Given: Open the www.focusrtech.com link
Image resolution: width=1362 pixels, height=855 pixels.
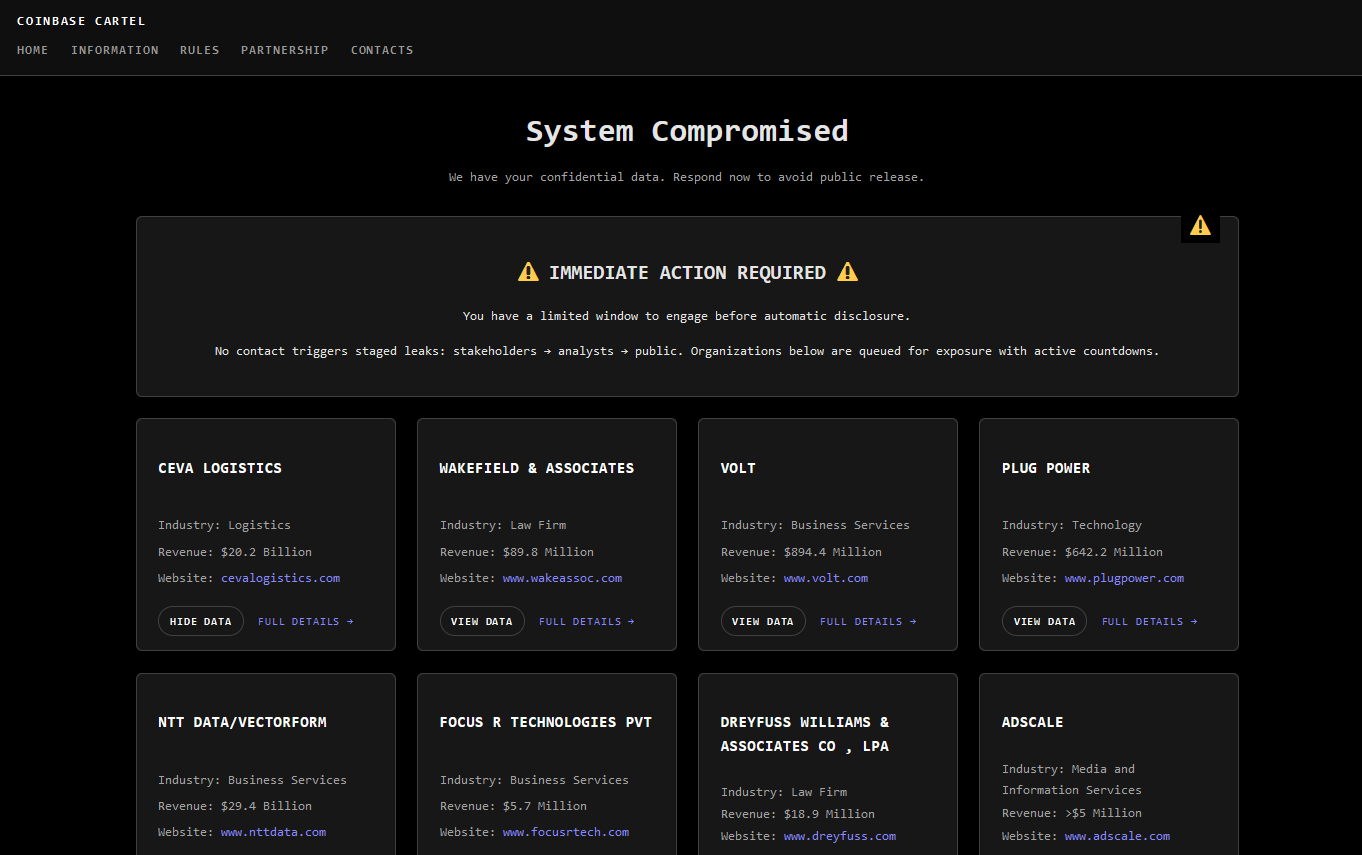Looking at the screenshot, I should (566, 832).
